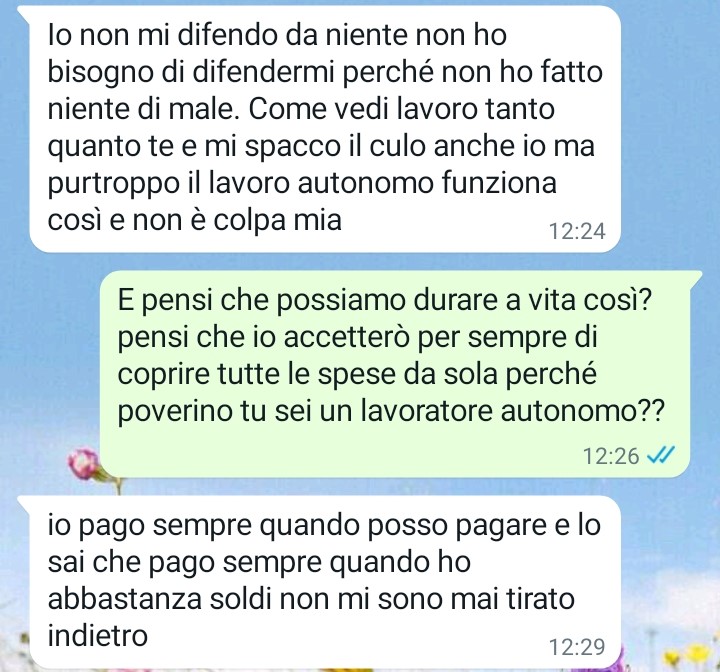Click the 12:24 message timestamp
The width and height of the screenshot is (720, 672).
point(577,231)
